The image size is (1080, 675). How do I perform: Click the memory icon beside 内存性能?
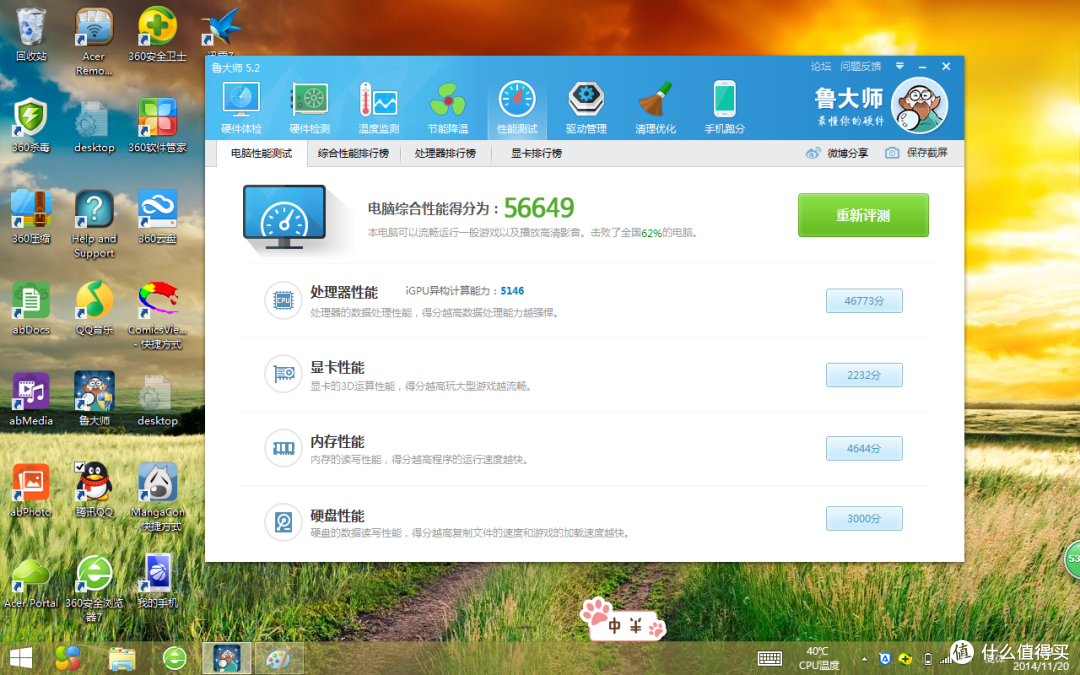(283, 448)
